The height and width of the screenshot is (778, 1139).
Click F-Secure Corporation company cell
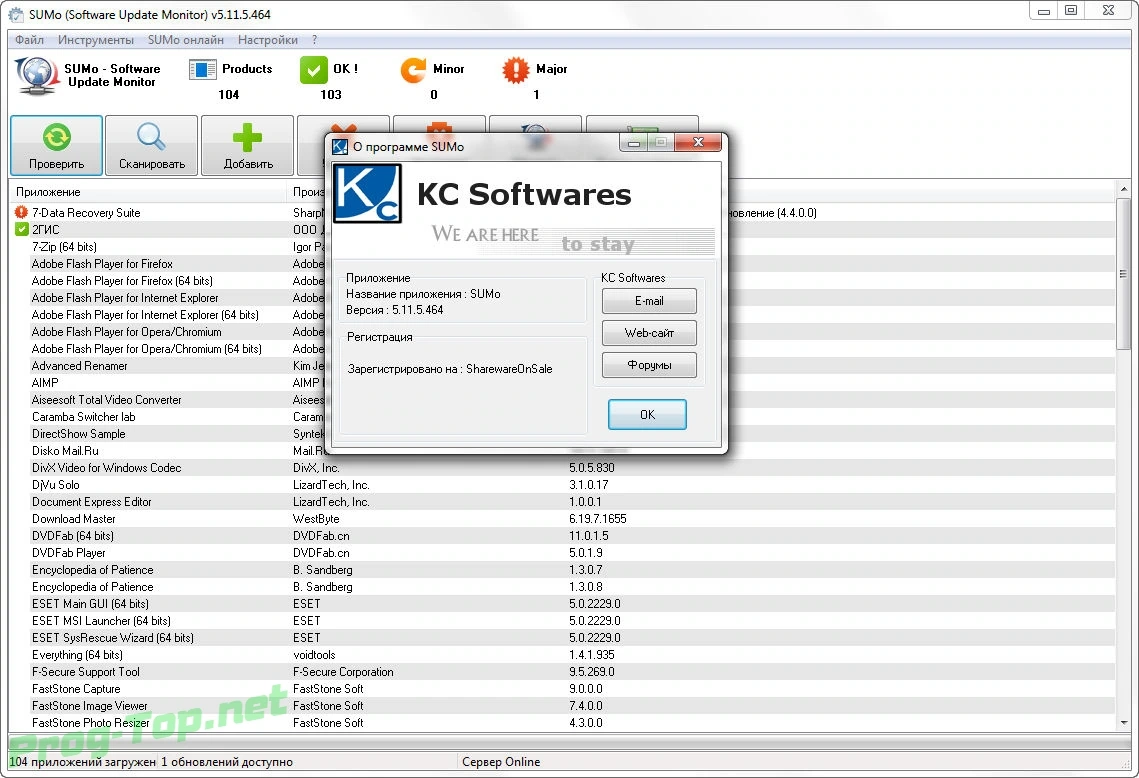343,672
